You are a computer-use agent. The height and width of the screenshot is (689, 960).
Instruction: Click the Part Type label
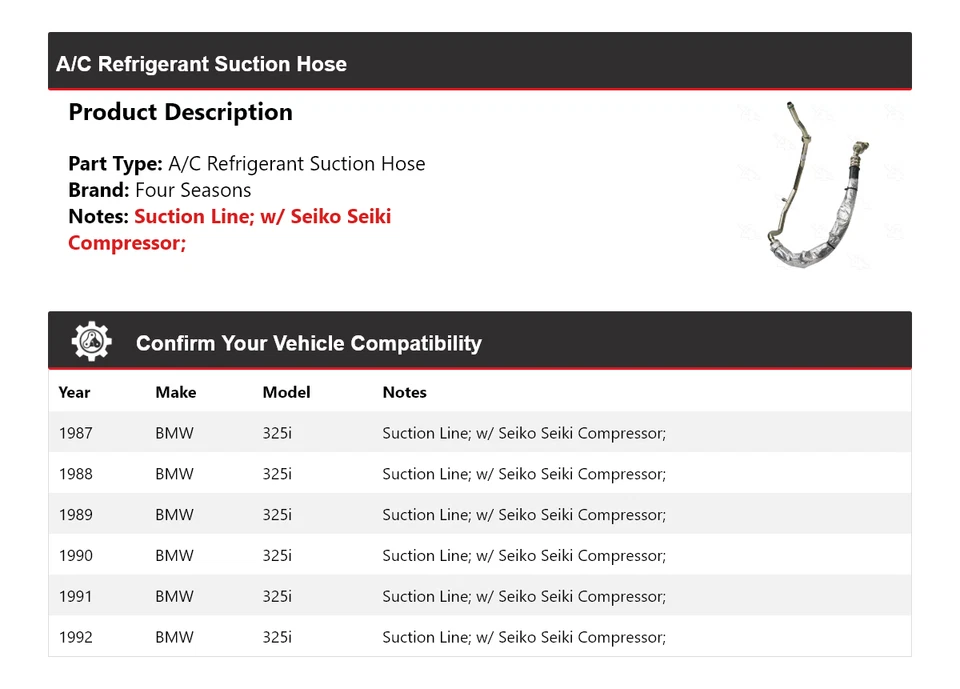point(115,164)
